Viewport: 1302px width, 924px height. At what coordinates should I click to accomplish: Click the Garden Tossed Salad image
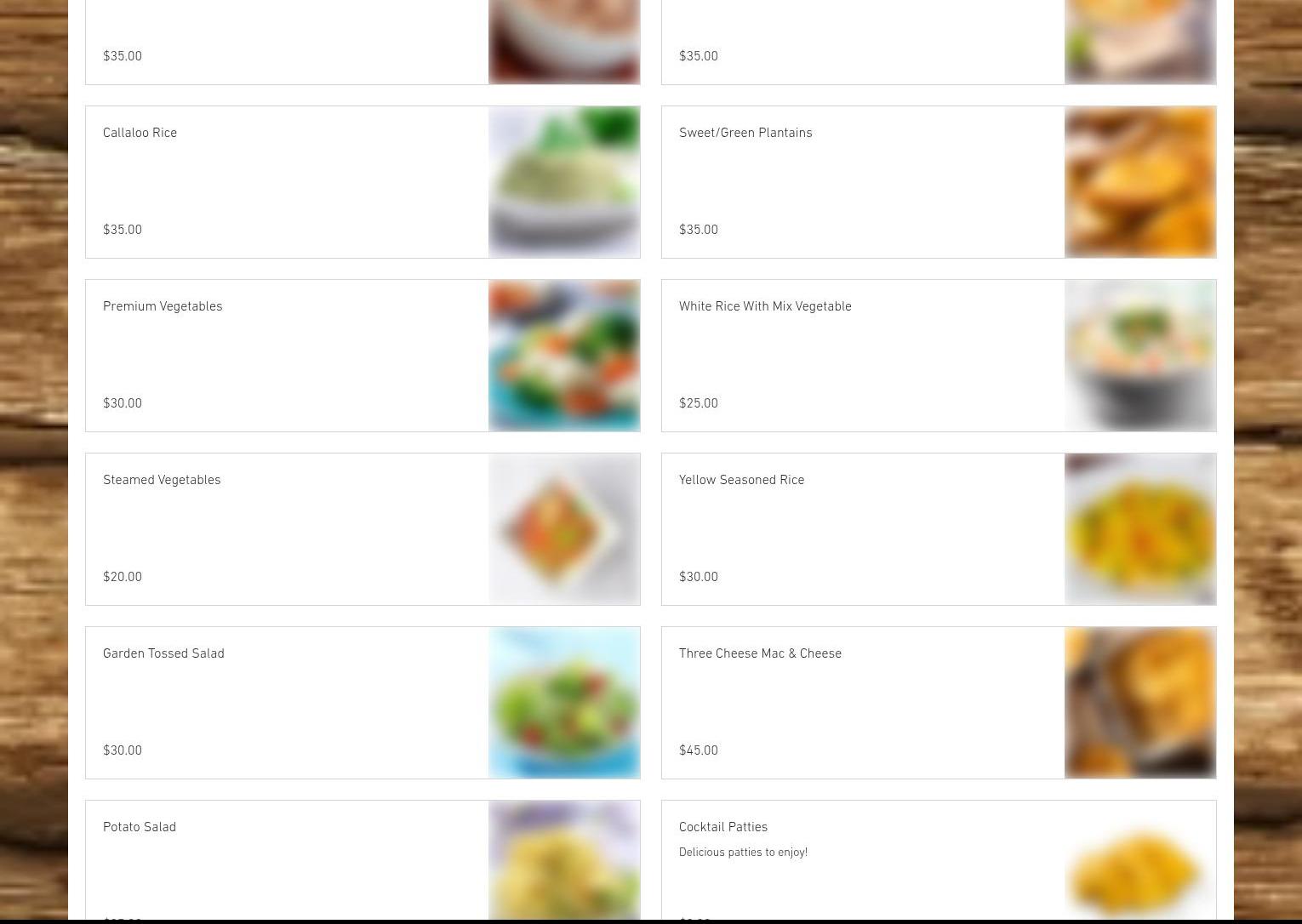[564, 703]
